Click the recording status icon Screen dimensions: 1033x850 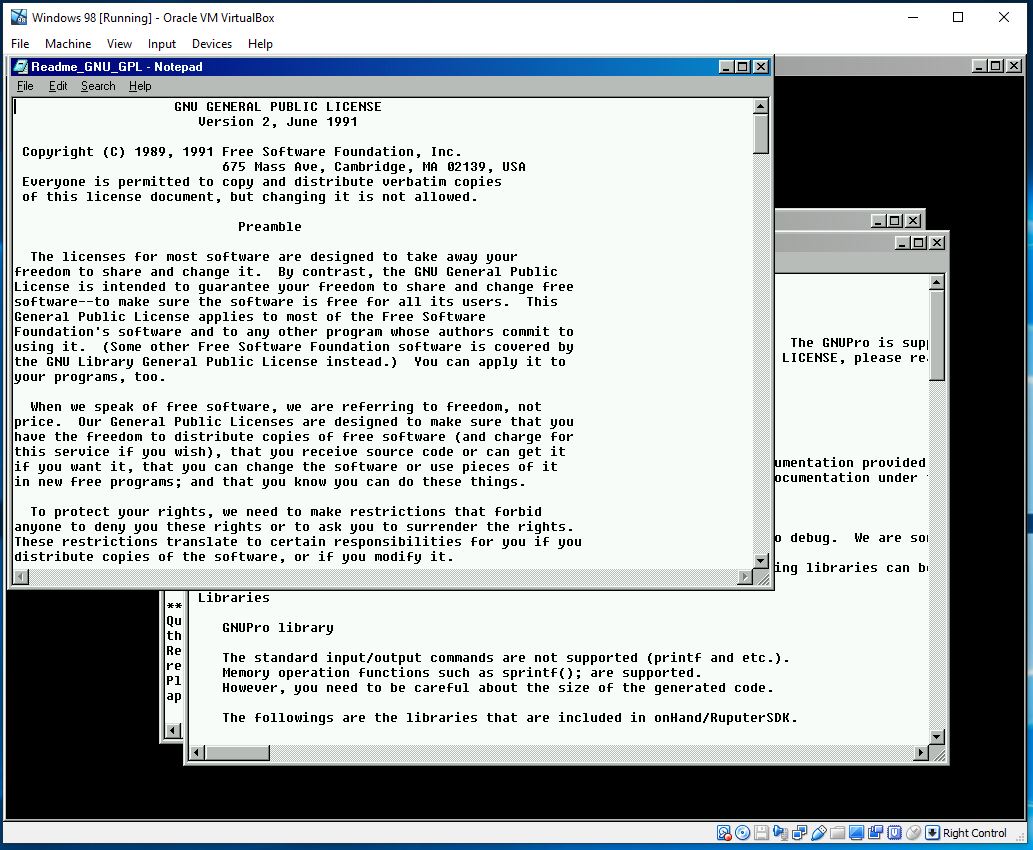[876, 833]
